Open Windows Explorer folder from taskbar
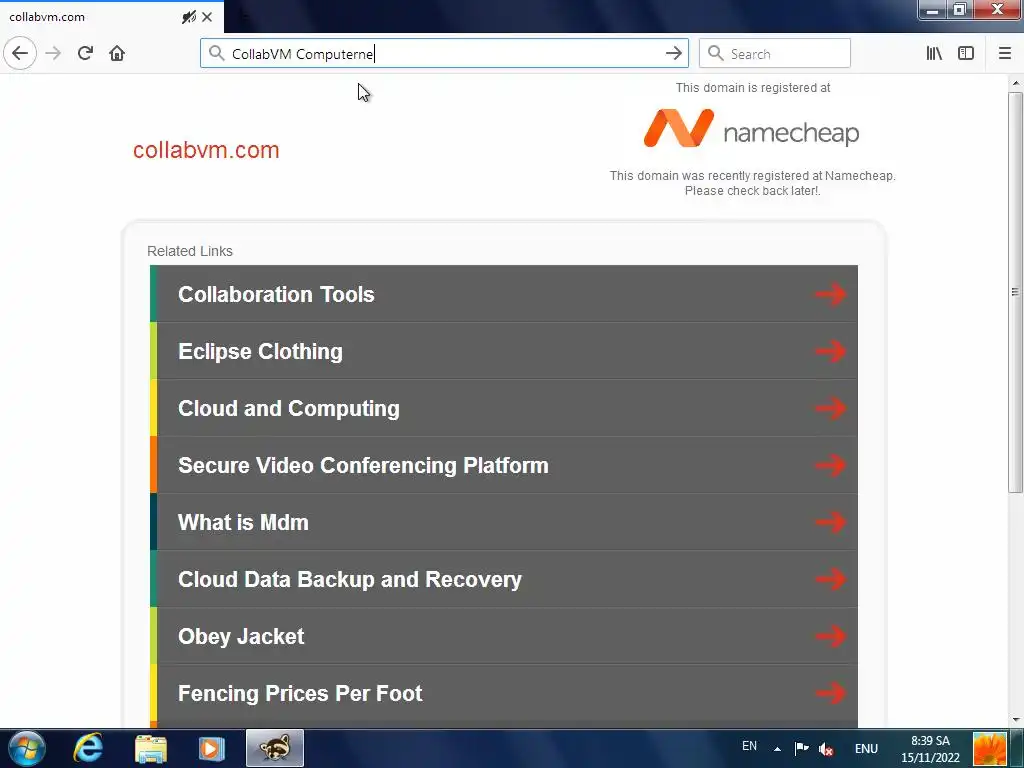Screen dimensions: 1024x768 pos(151,748)
